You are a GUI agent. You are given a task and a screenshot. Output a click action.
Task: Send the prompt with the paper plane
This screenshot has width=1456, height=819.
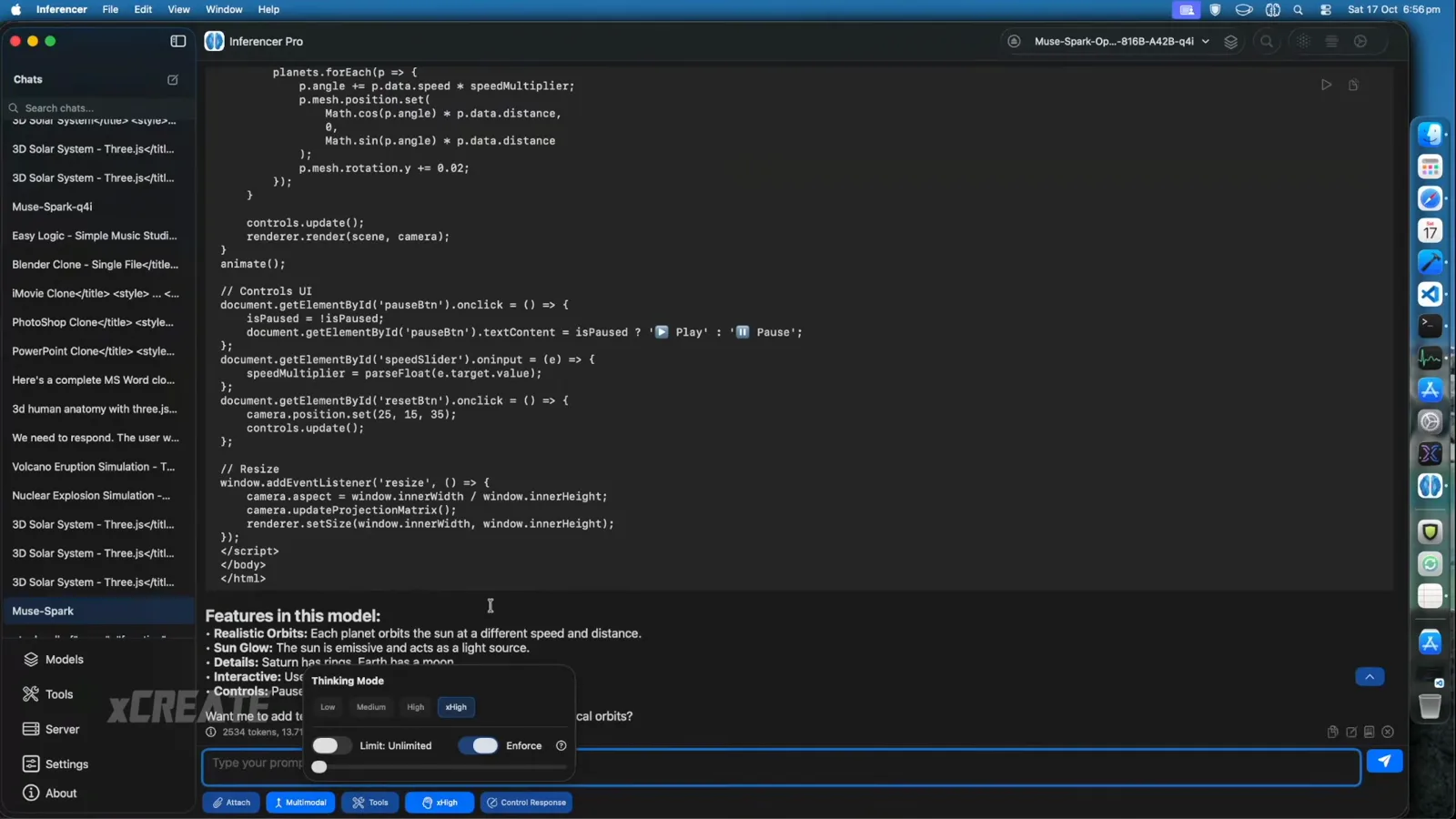[x=1384, y=761]
